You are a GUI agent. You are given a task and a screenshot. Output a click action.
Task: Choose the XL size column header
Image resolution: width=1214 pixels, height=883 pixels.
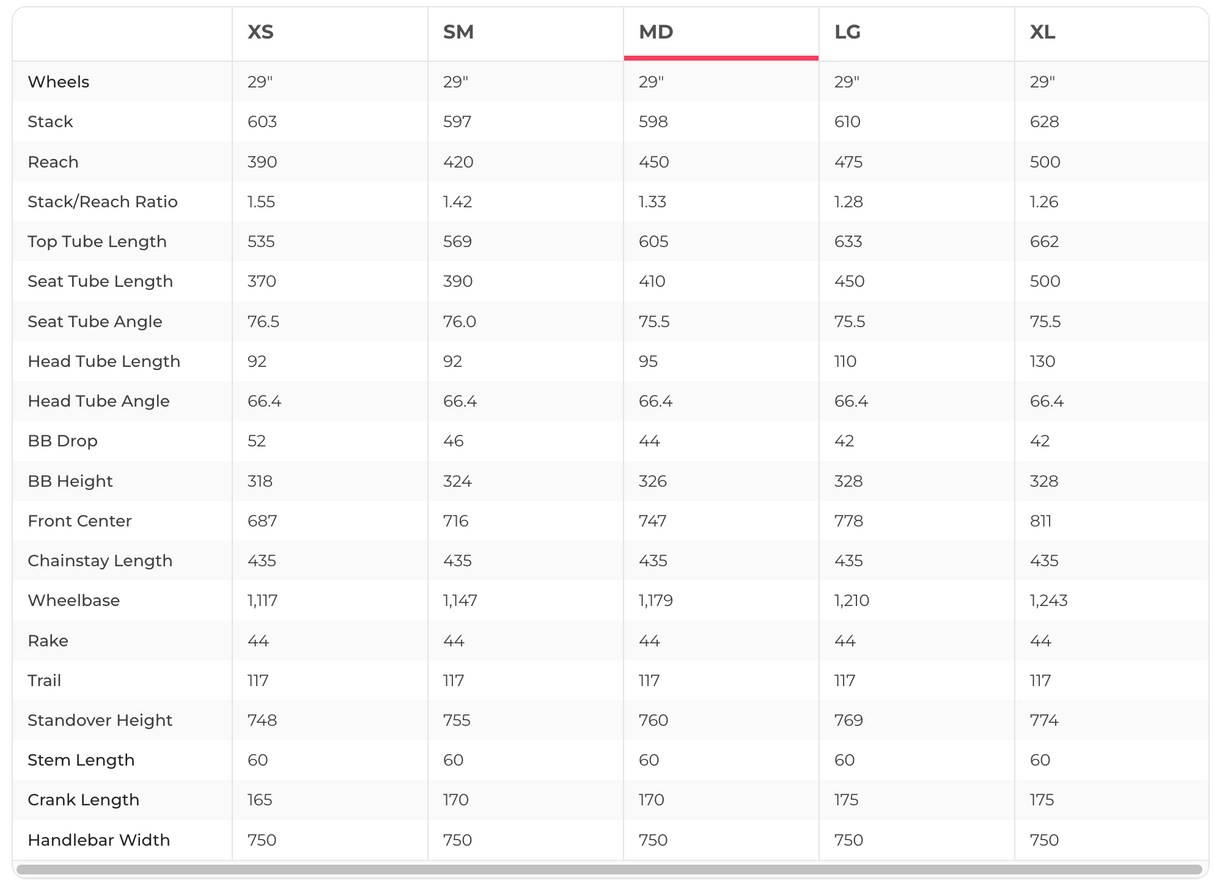click(1042, 32)
